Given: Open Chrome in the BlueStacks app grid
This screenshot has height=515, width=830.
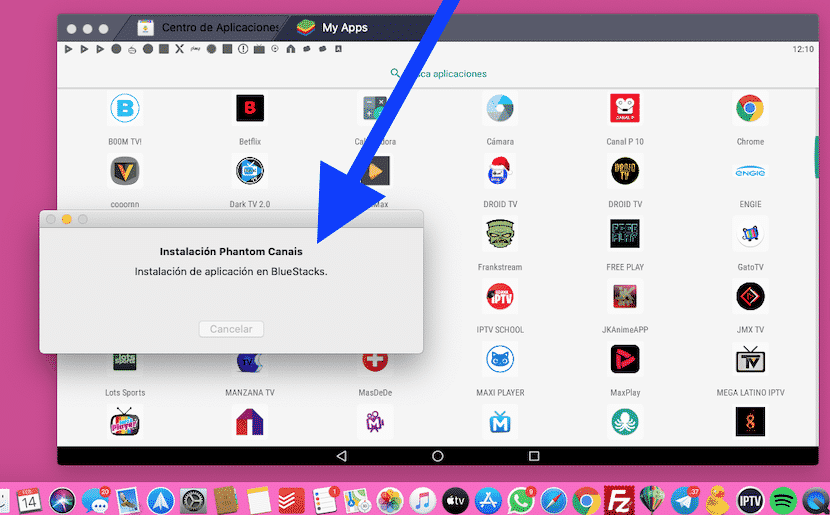Looking at the screenshot, I should [x=750, y=109].
